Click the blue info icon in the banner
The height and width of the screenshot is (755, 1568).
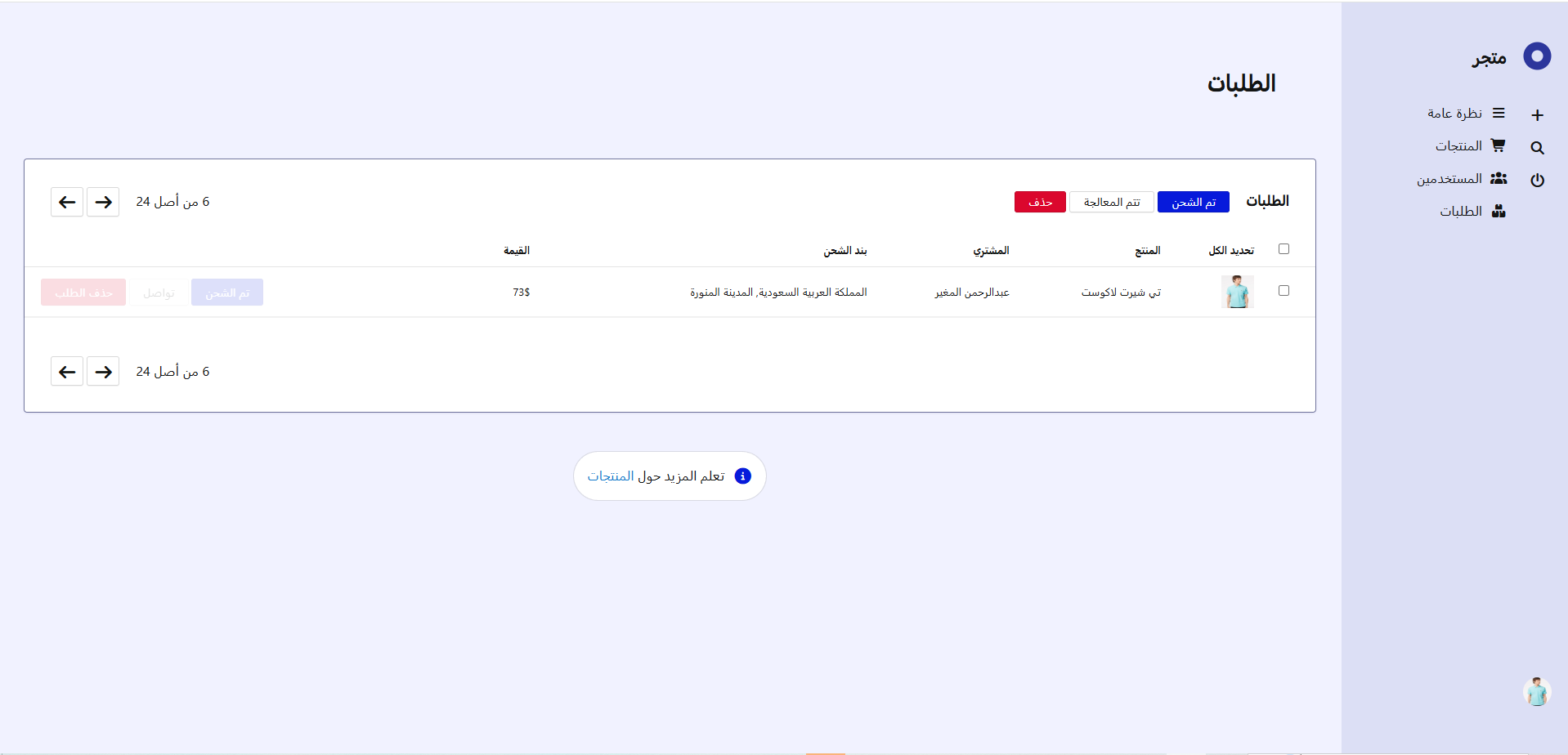tap(742, 476)
